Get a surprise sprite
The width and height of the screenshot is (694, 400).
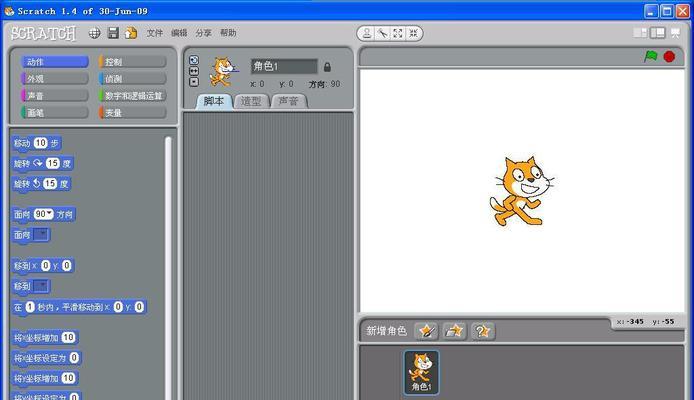(x=482, y=331)
